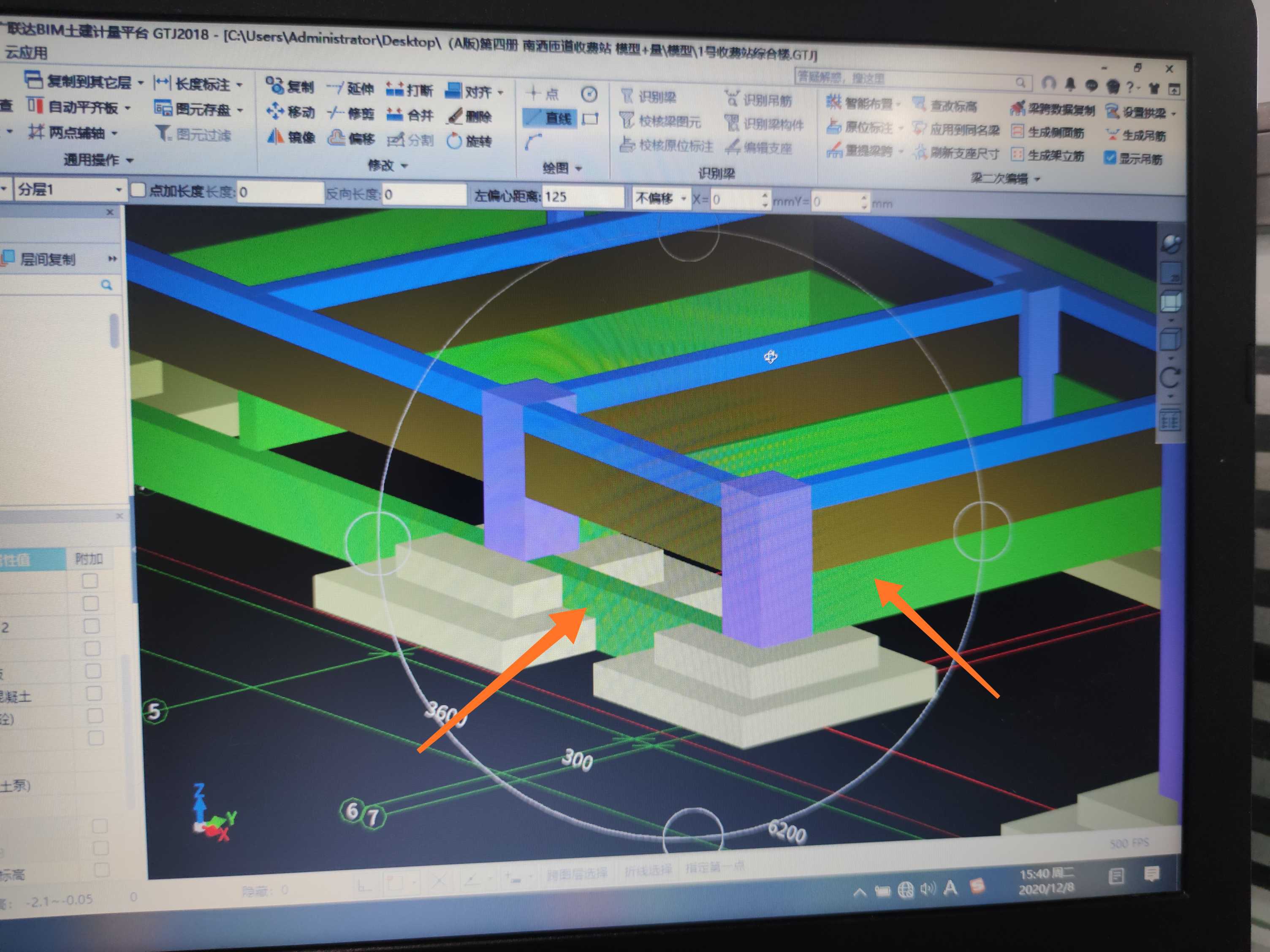Screen dimensions: 1270x952
Task: Click 生成侧面筋
Action: (1048, 133)
